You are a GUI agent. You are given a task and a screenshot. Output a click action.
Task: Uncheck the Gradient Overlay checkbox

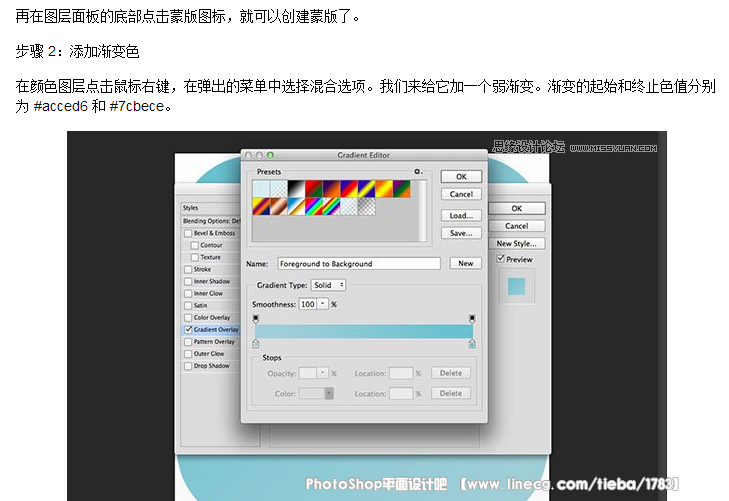pyautogui.click(x=188, y=329)
